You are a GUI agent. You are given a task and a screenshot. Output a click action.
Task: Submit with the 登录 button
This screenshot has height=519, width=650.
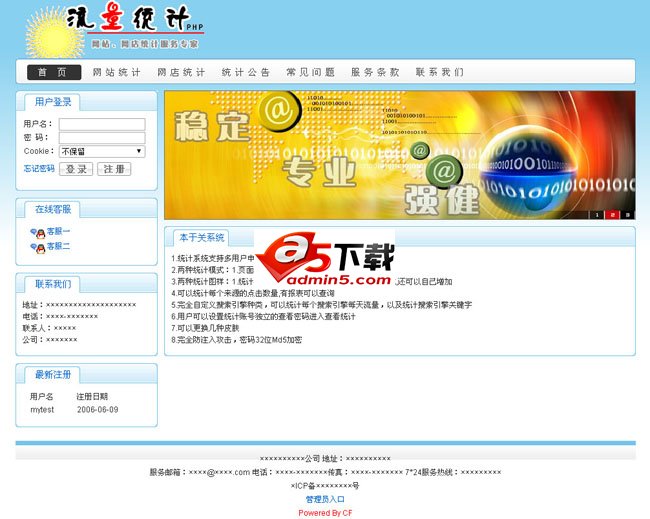pyautogui.click(x=76, y=169)
